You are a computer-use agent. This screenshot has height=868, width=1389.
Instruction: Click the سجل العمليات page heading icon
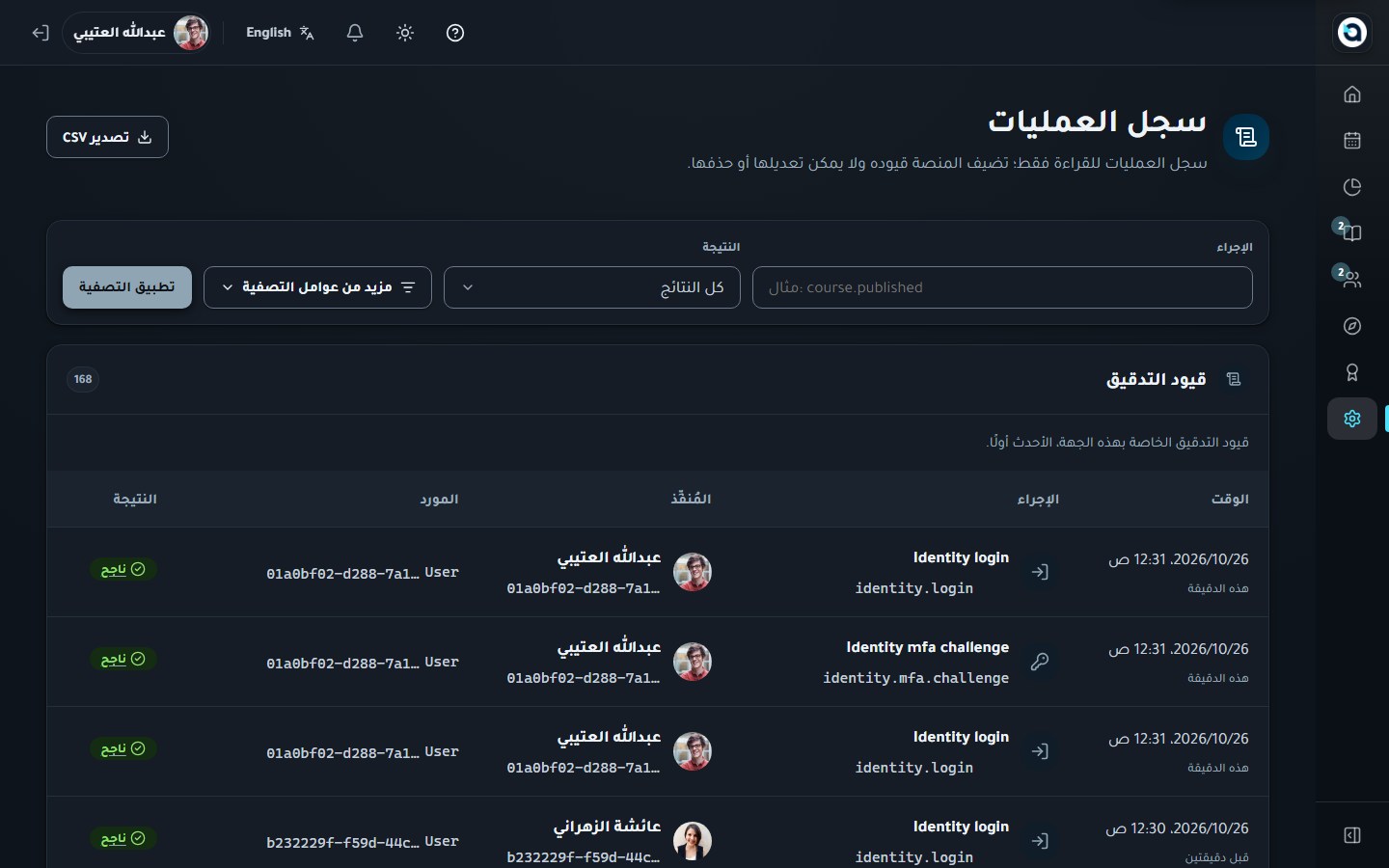click(x=1246, y=137)
